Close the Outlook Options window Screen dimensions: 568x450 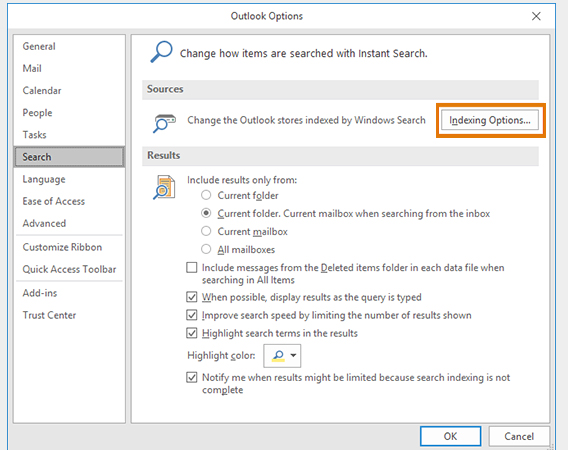pyautogui.click(x=536, y=16)
